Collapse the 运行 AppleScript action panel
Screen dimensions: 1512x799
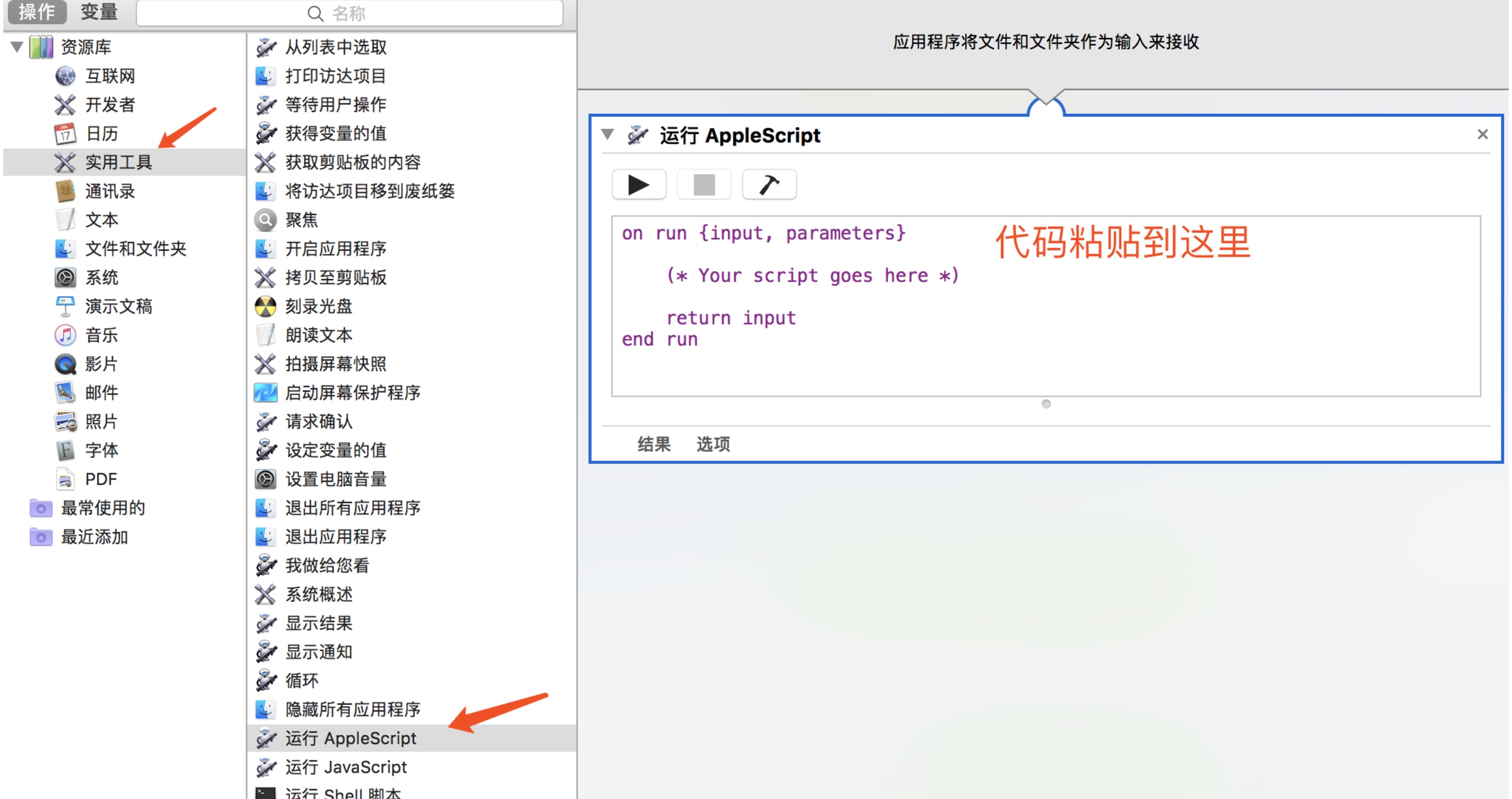click(607, 135)
